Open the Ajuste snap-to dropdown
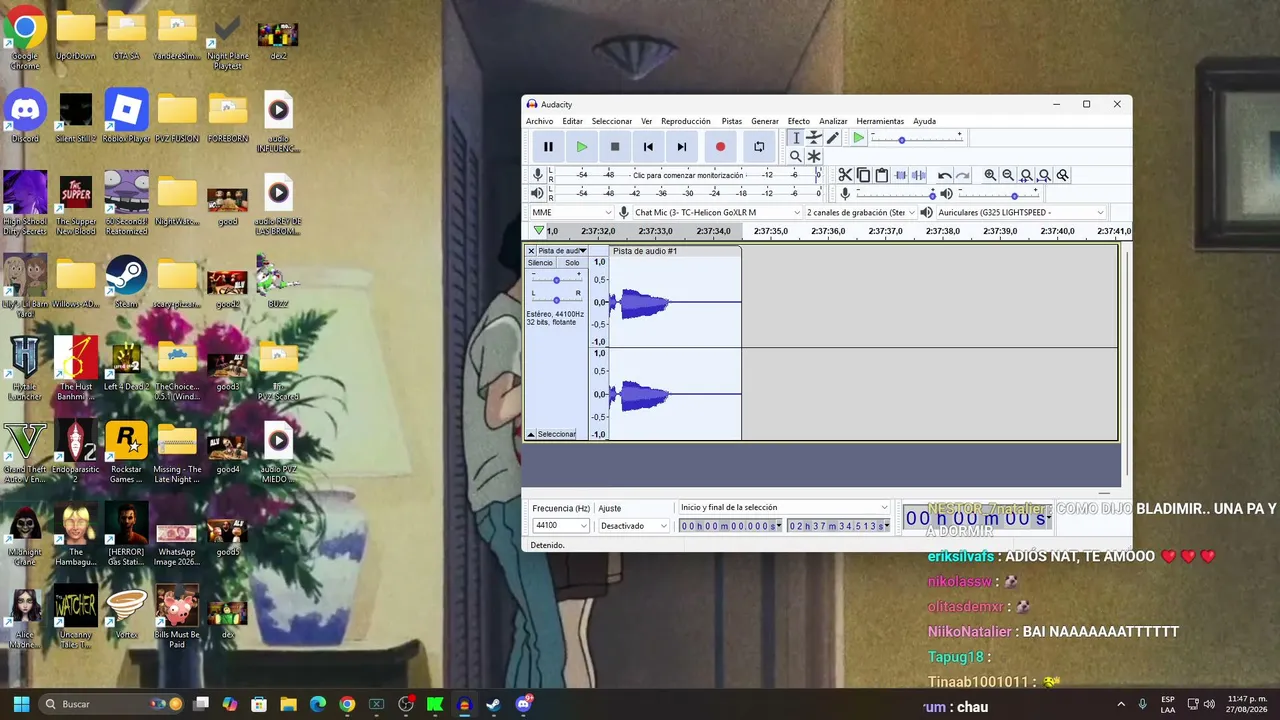The width and height of the screenshot is (1280, 720). tap(634, 526)
